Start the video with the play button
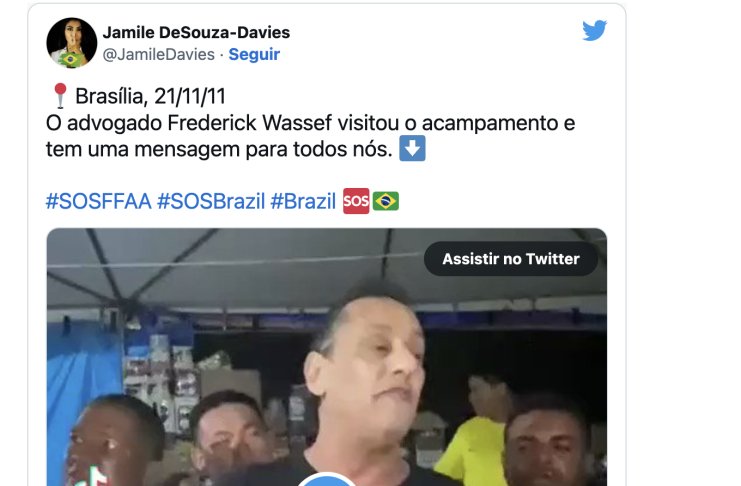The height and width of the screenshot is (486, 741). point(326,479)
